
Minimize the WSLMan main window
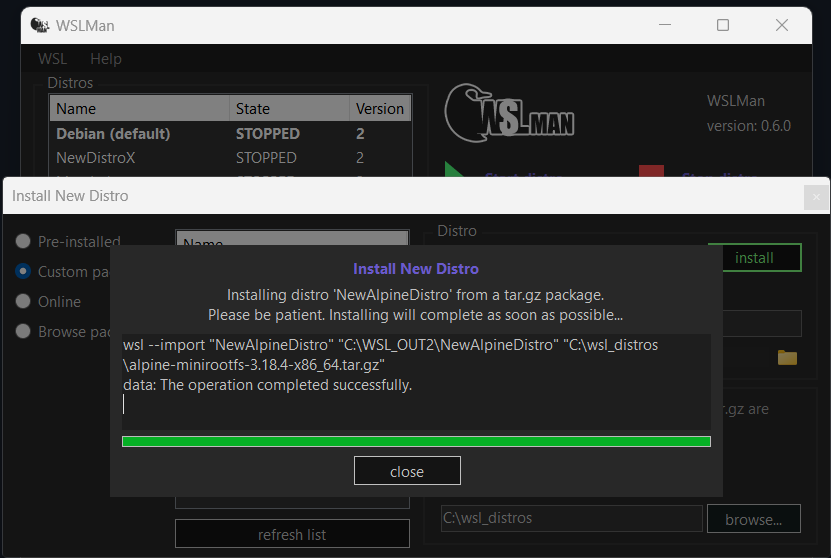(668, 25)
